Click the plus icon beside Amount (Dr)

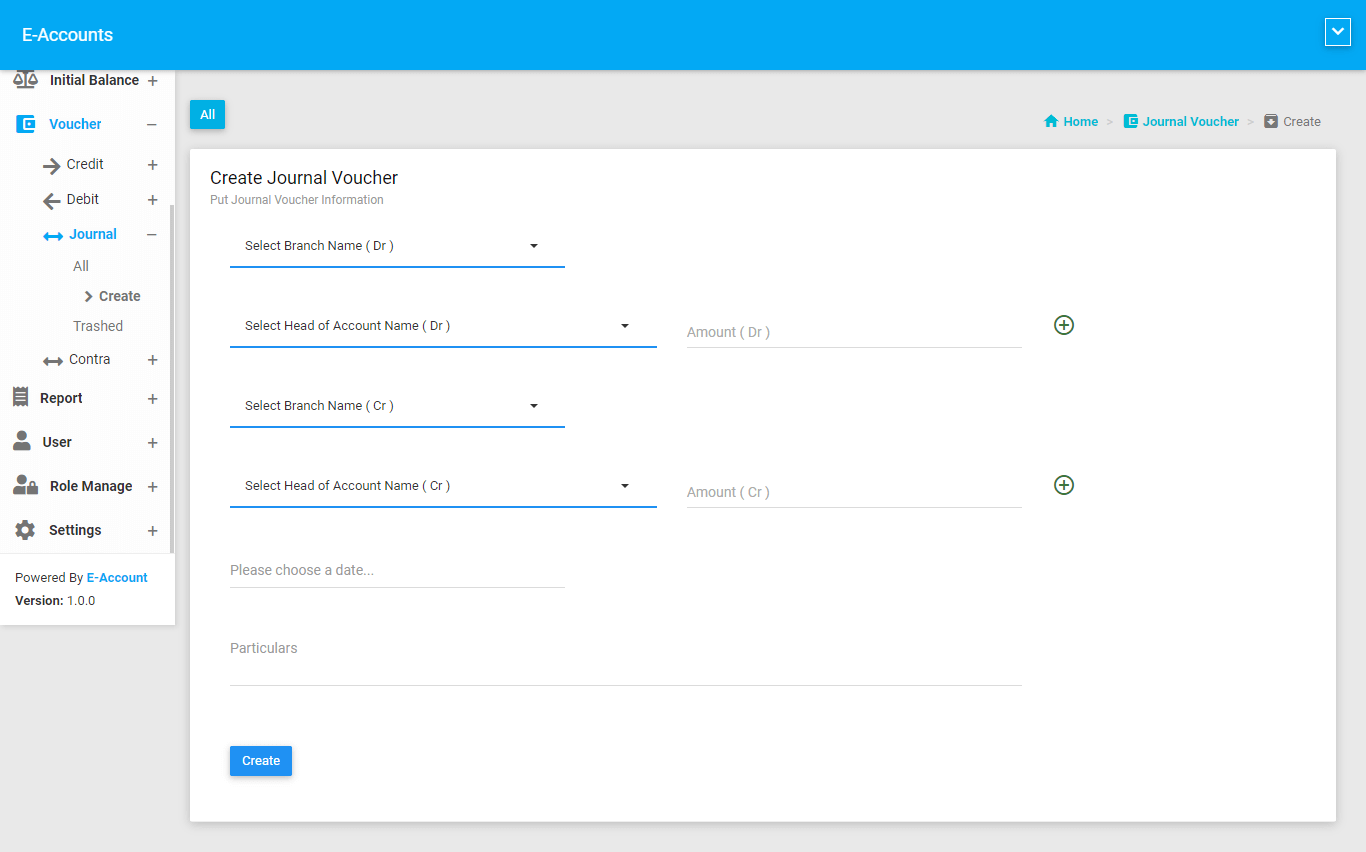coord(1064,325)
